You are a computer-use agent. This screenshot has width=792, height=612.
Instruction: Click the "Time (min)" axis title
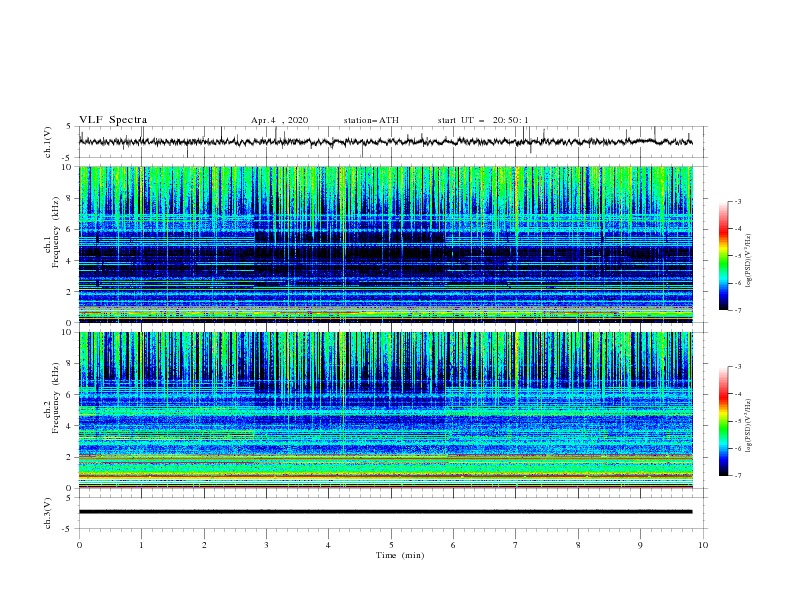[x=400, y=555]
